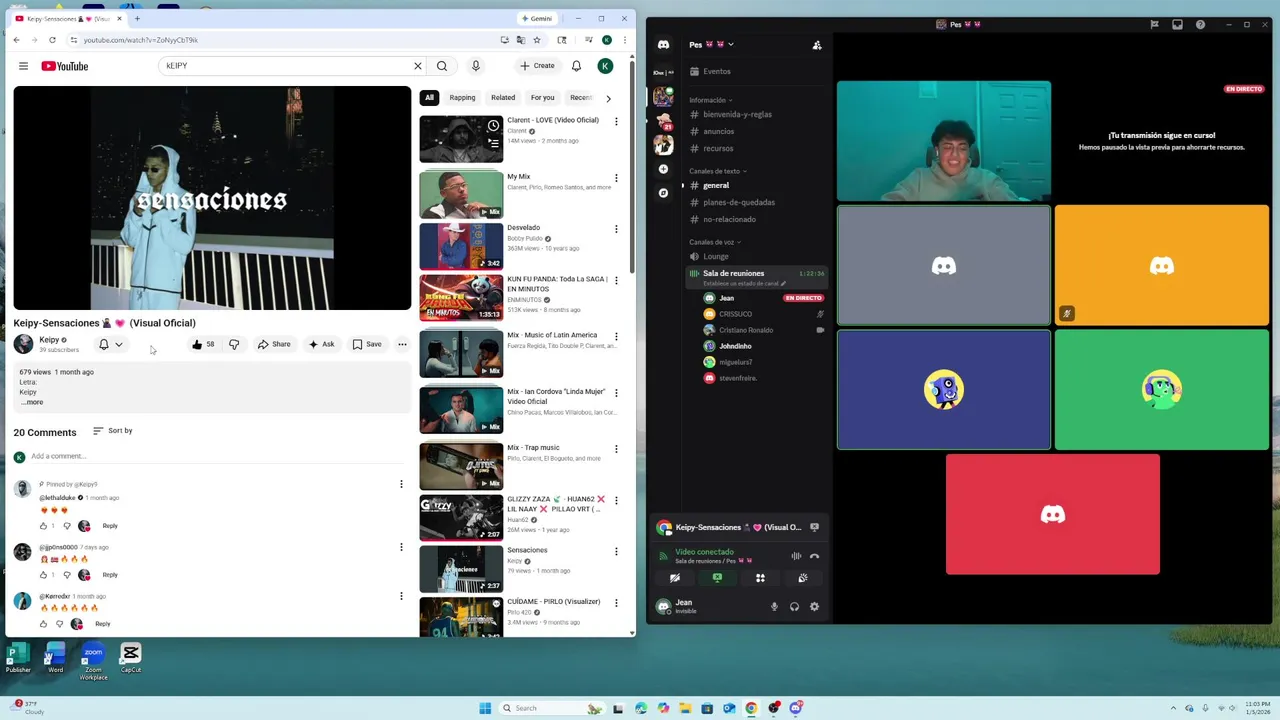Click the Chrome address bar URL
This screenshot has width=1280, height=720.
[140, 40]
